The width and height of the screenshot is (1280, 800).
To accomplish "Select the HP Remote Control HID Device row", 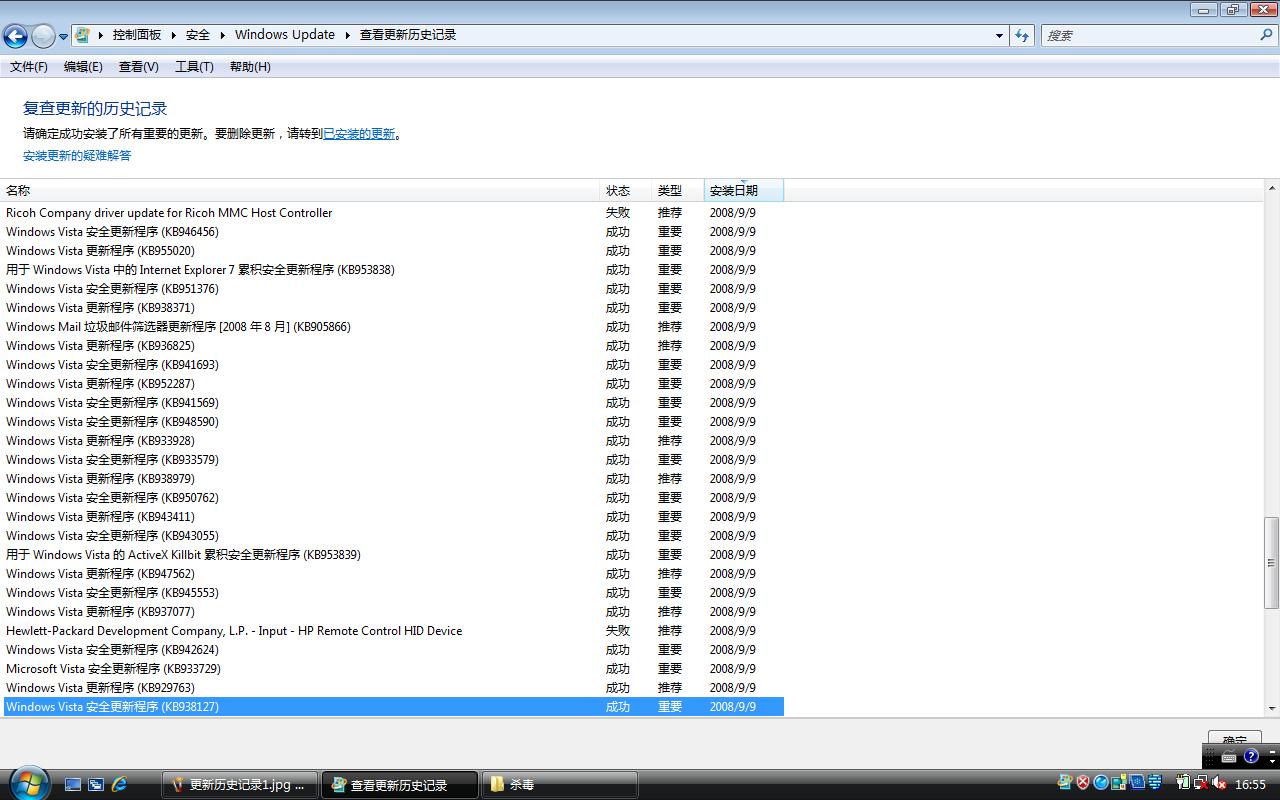I will pos(392,631).
